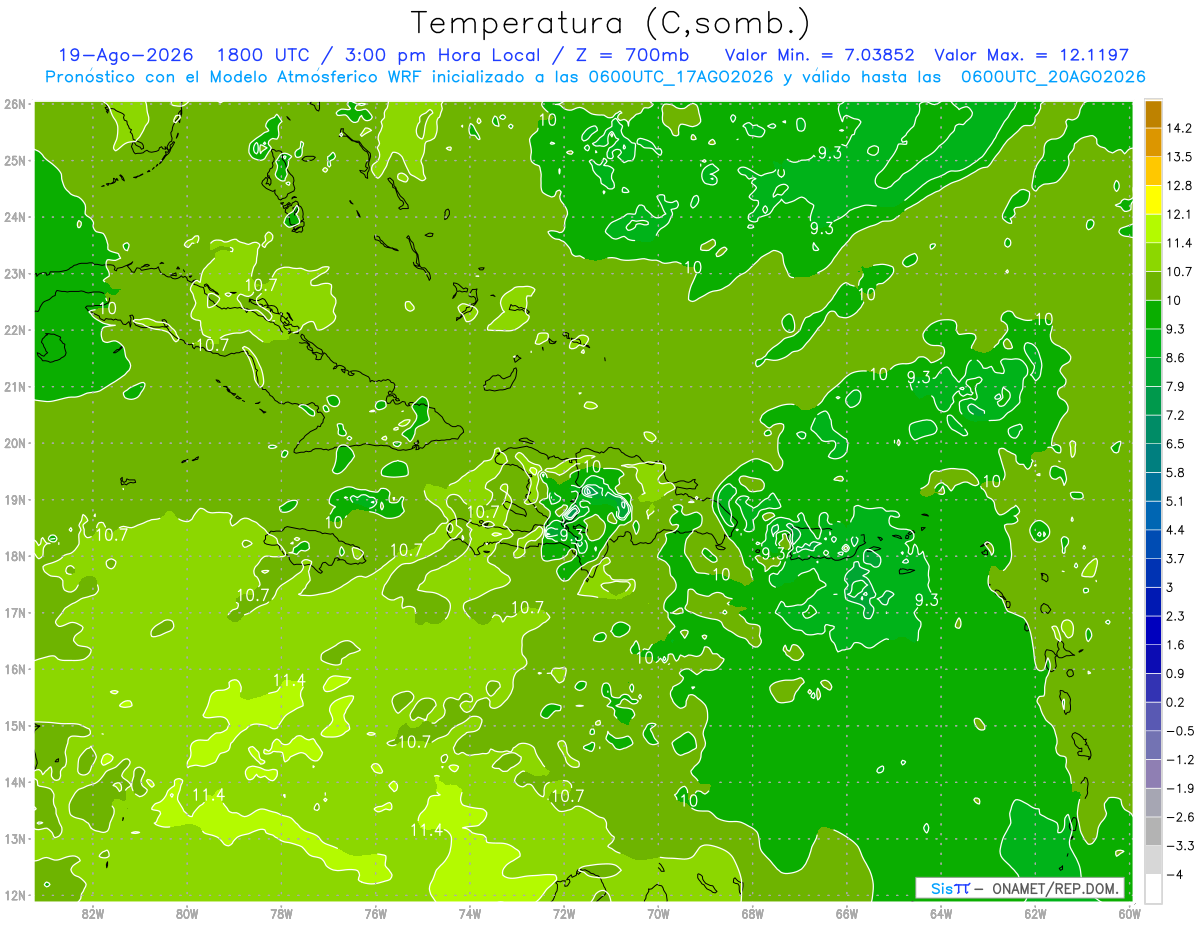The height and width of the screenshot is (927, 1200).
Task: Click the 6.5 value on the color legend
Action: (1176, 443)
